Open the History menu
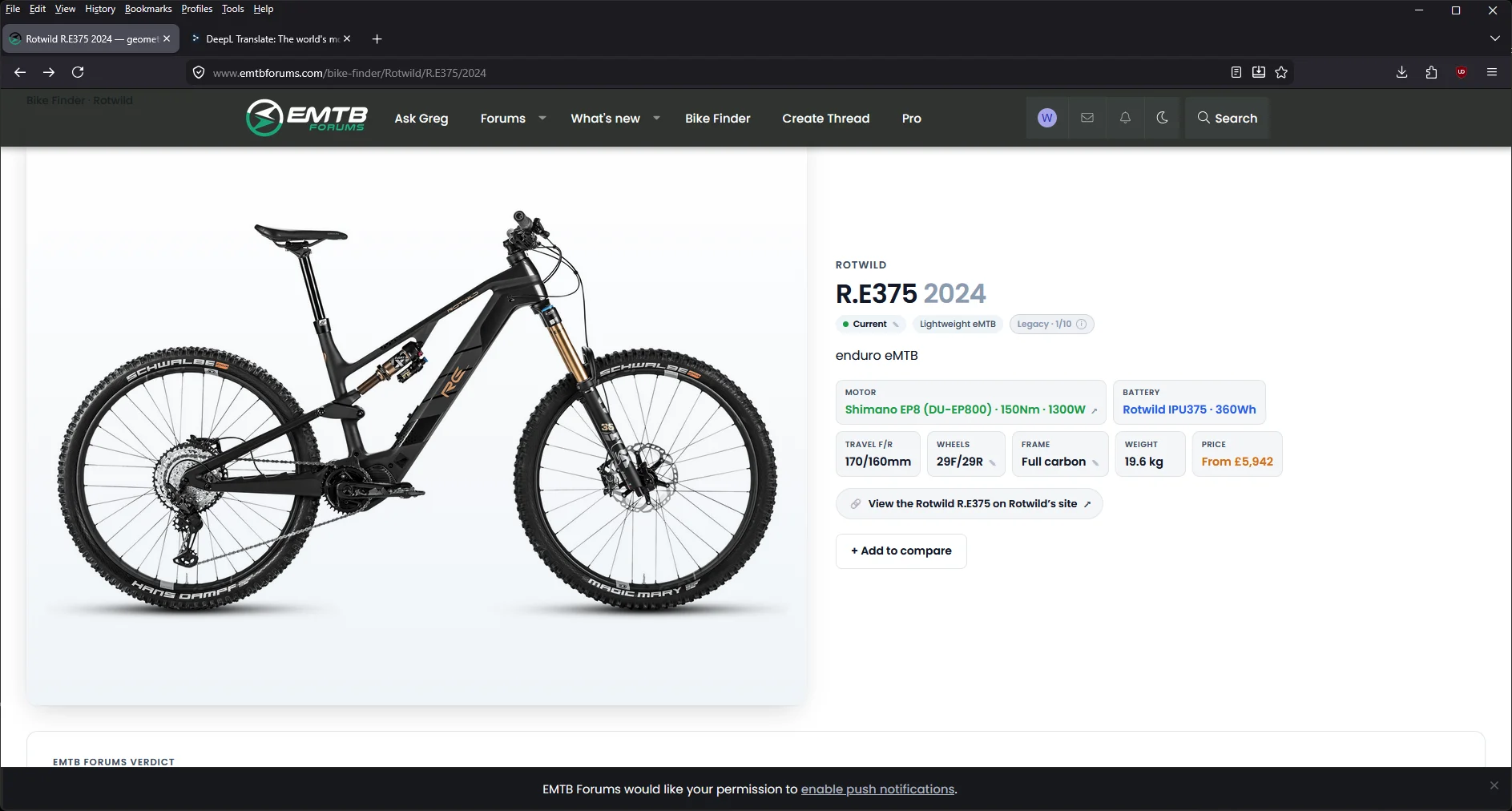Viewport: 1512px width, 811px height. pyautogui.click(x=100, y=9)
